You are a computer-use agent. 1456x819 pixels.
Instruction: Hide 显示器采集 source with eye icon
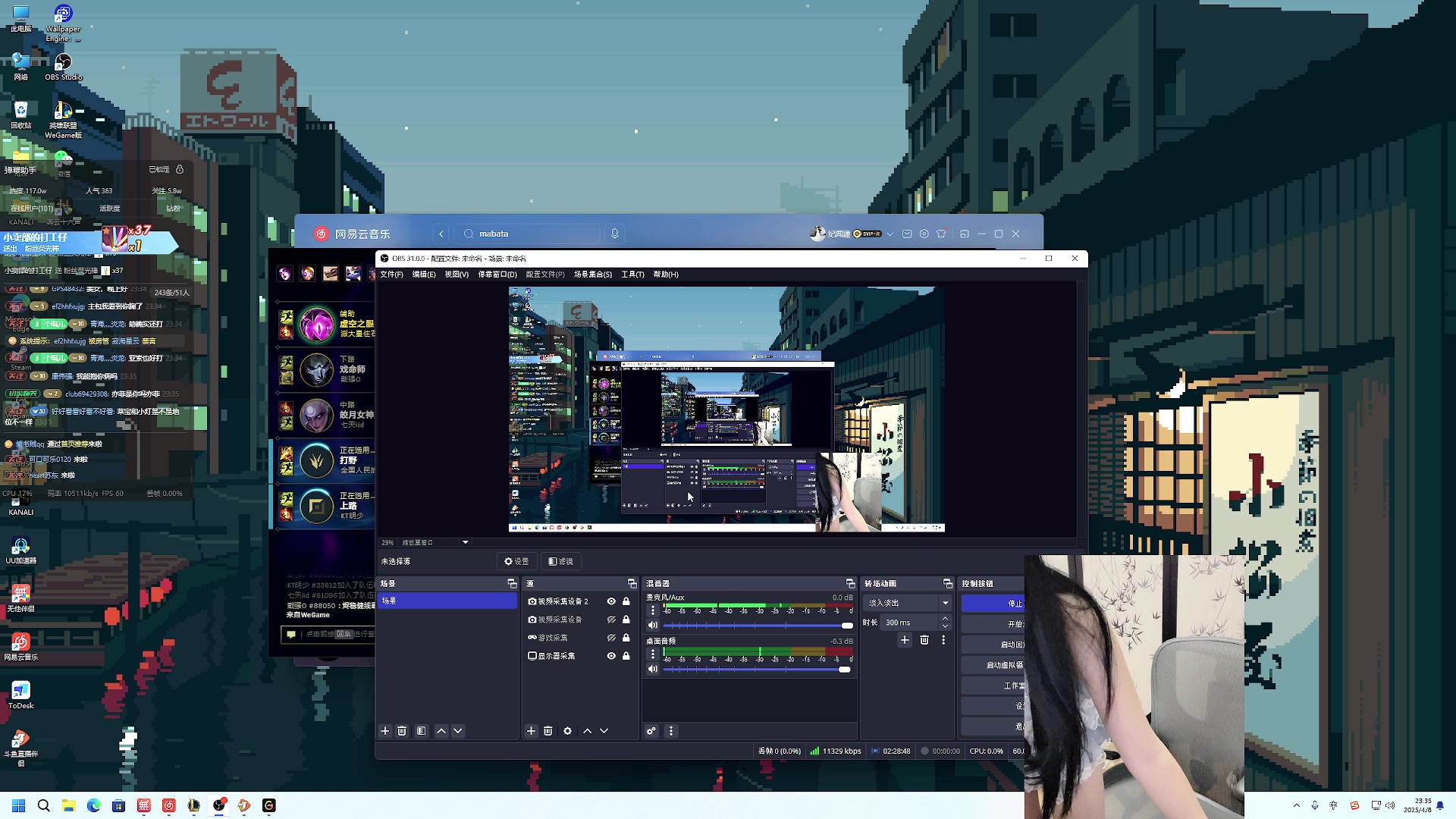click(x=611, y=656)
